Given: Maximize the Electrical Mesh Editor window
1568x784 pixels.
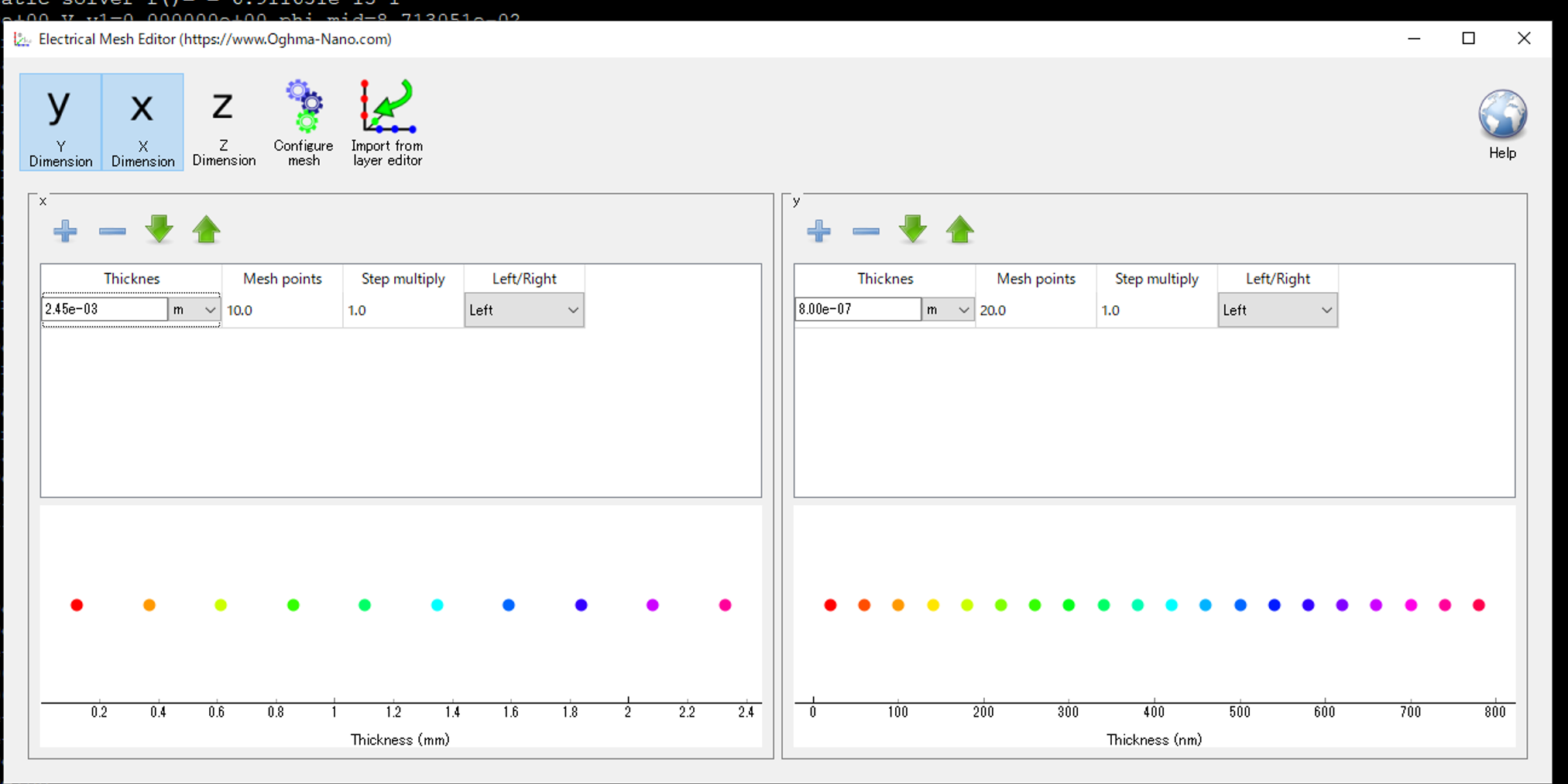Looking at the screenshot, I should coord(1469,39).
